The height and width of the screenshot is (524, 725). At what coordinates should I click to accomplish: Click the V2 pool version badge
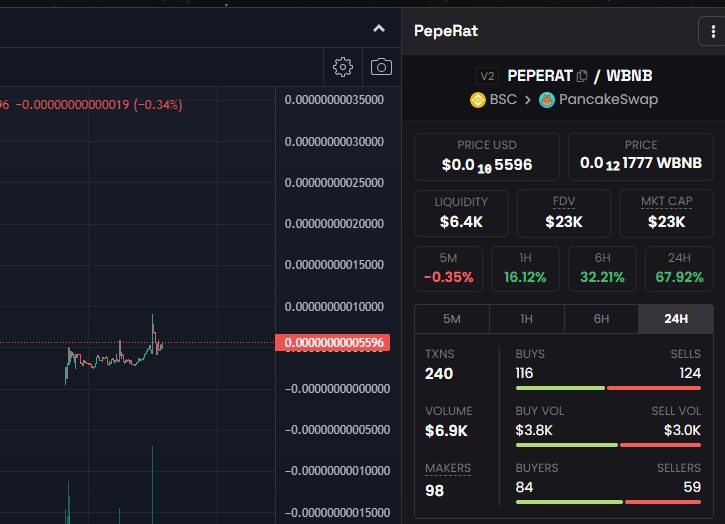487,76
